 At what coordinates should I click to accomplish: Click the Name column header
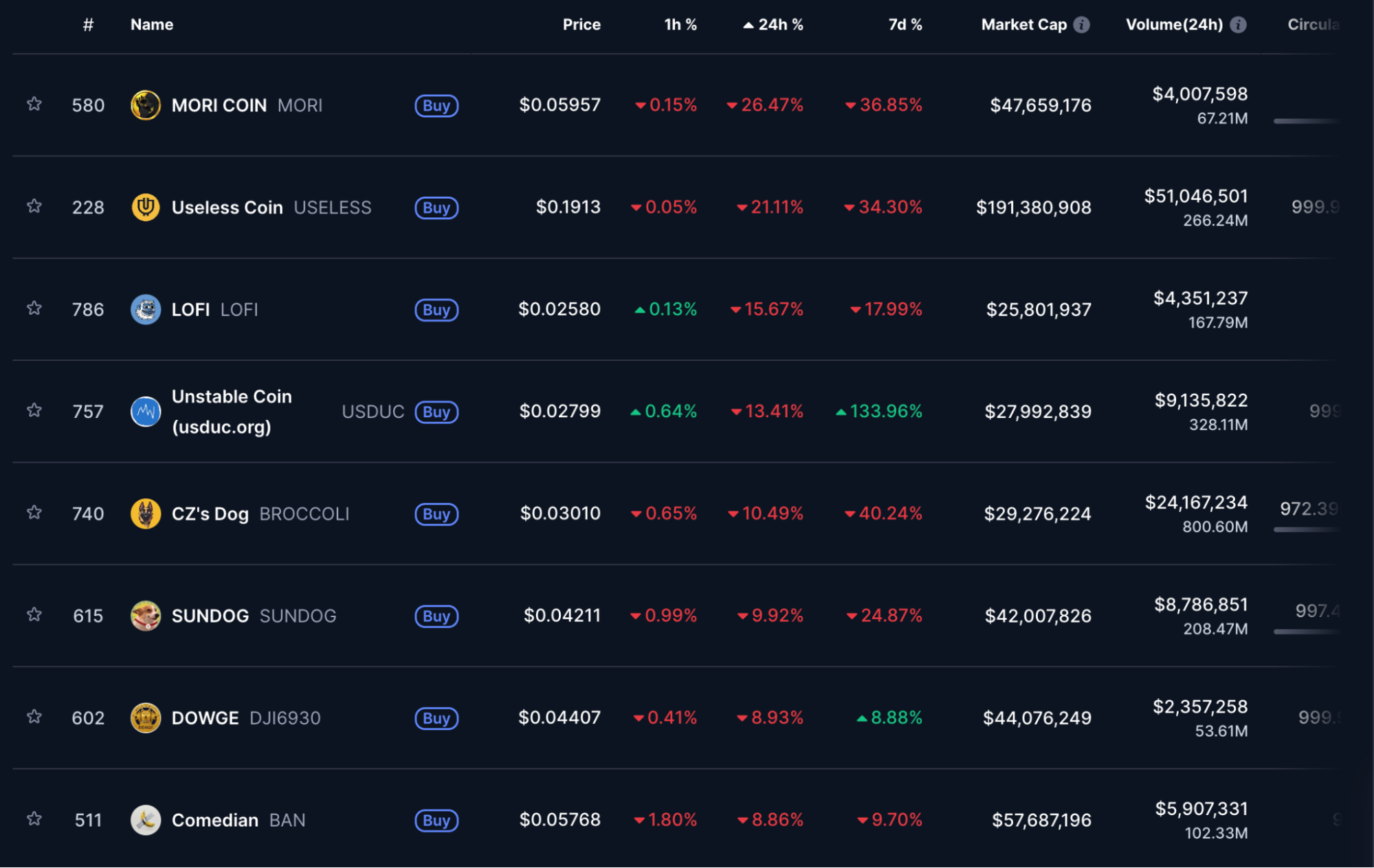point(151,24)
